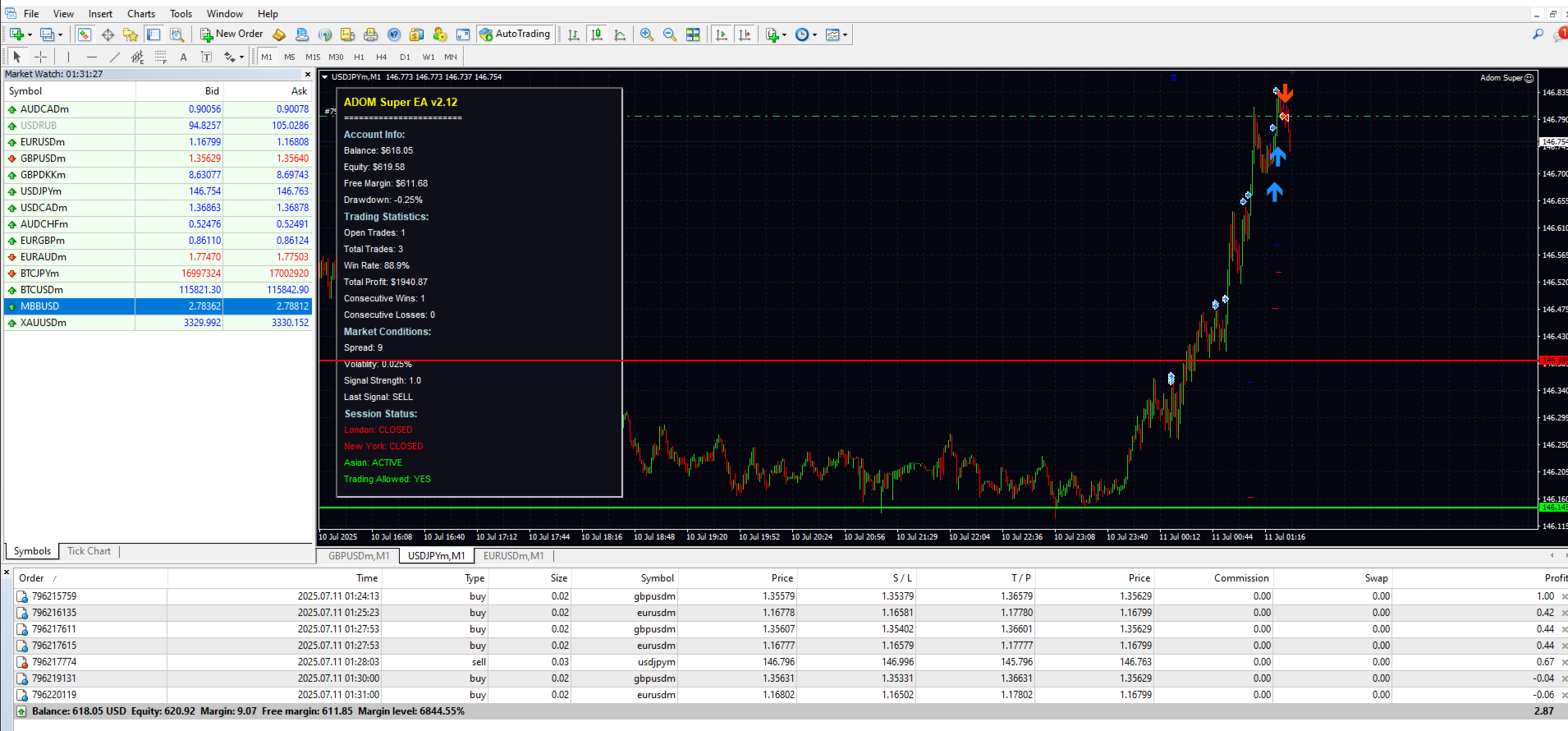
Task: Open the Insert menu
Action: (100, 14)
